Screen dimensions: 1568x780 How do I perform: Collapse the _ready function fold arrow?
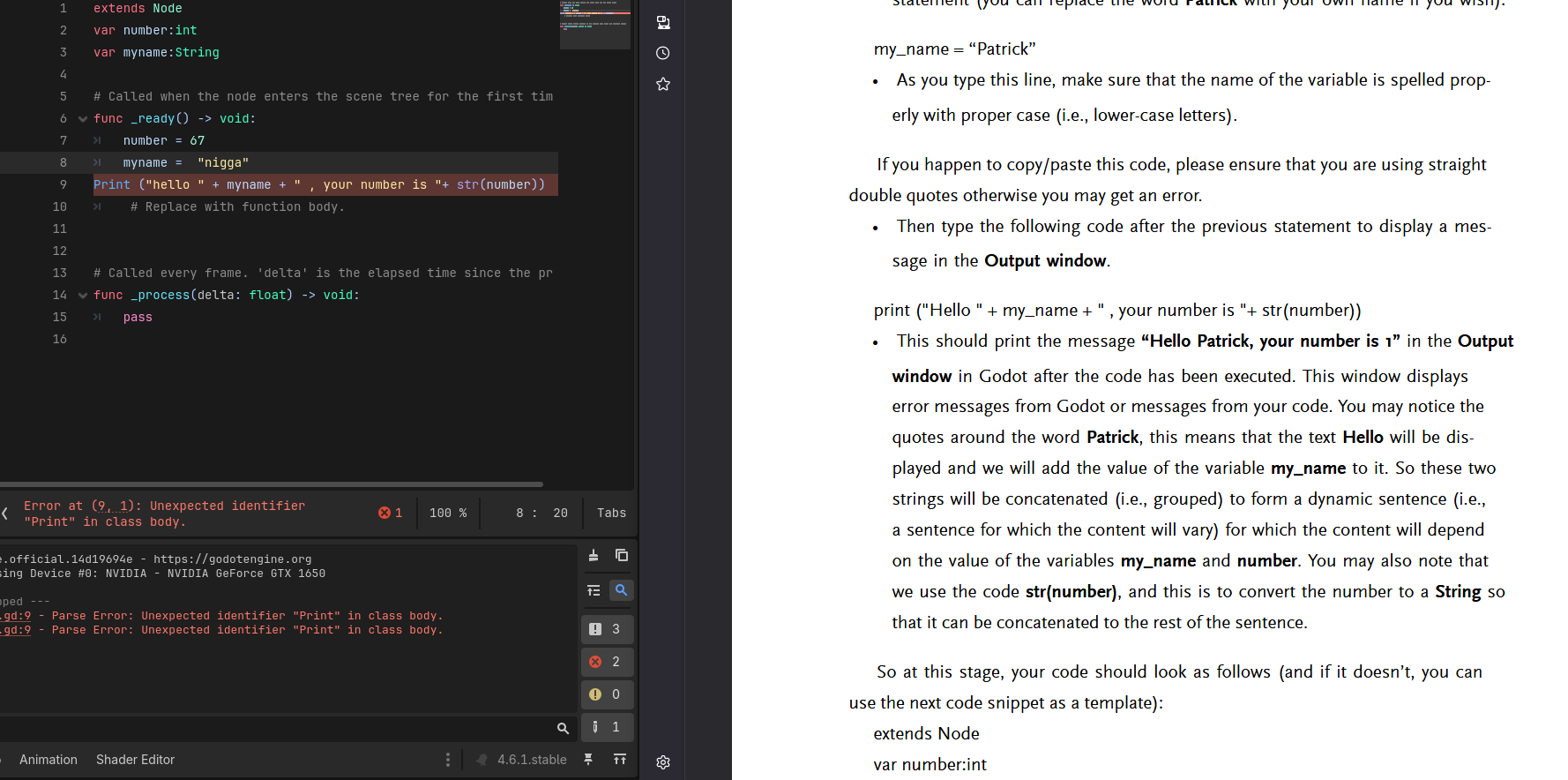83,119
